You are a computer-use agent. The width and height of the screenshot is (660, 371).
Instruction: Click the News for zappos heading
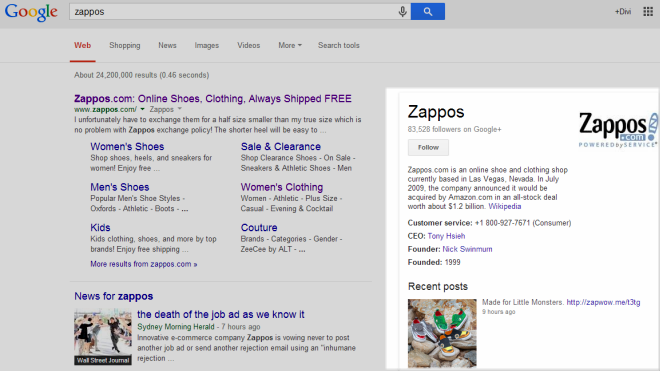coord(114,296)
